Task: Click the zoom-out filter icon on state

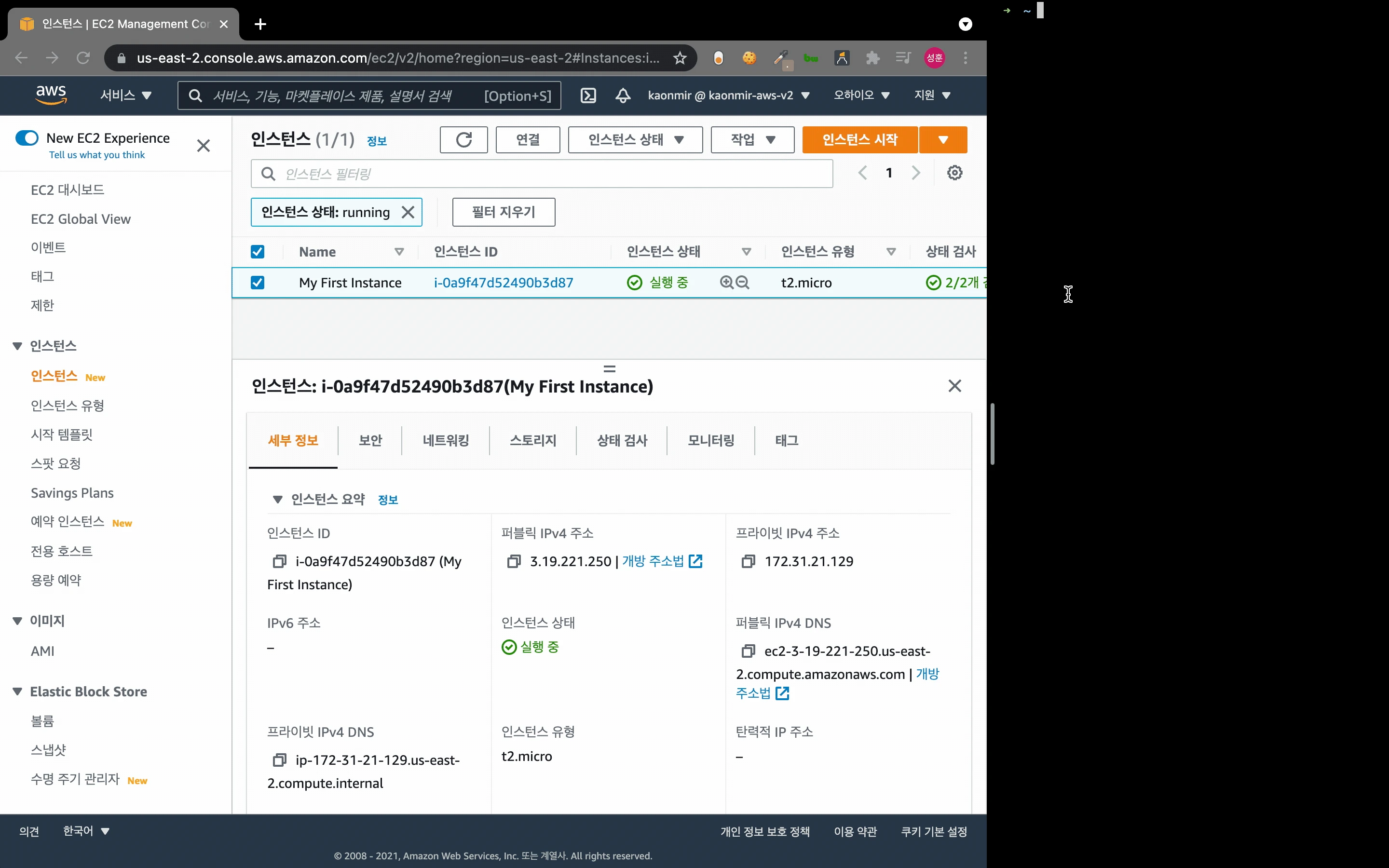Action: click(x=743, y=283)
